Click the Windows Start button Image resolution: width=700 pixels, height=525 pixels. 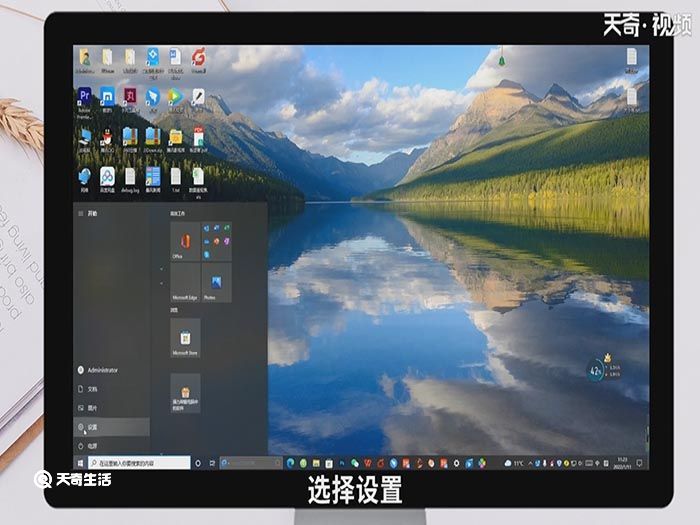click(x=80, y=463)
